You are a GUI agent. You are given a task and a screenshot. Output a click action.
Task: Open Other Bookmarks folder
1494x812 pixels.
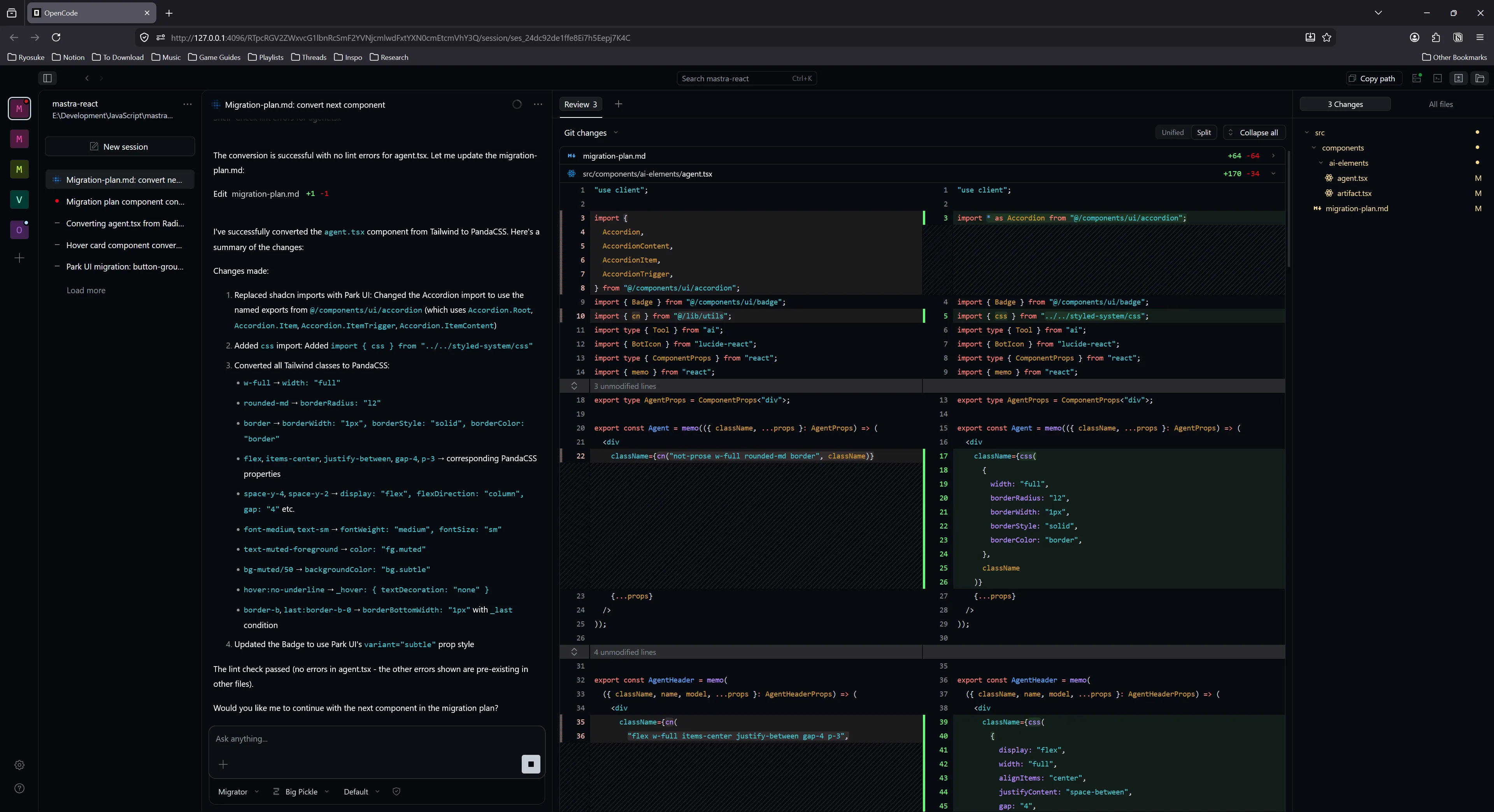pyautogui.click(x=1454, y=58)
